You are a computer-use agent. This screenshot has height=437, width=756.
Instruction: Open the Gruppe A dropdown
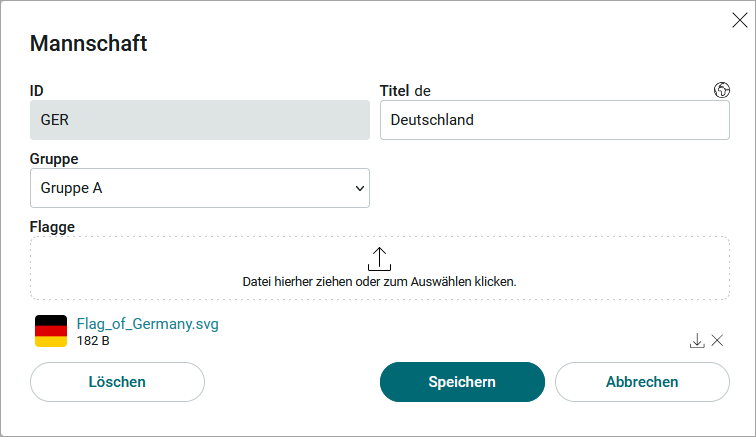(200, 188)
